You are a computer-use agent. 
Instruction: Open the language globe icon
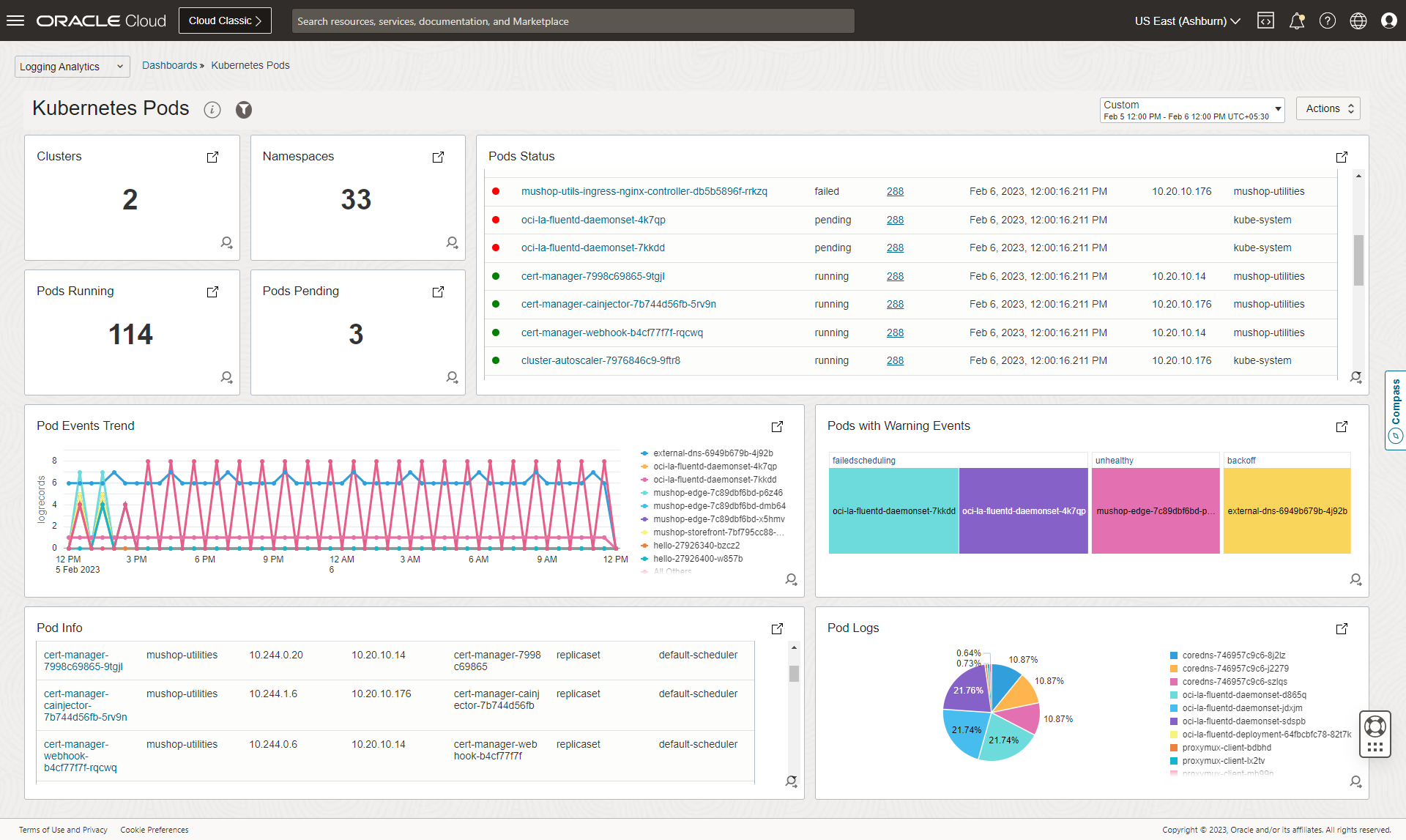tap(1358, 21)
